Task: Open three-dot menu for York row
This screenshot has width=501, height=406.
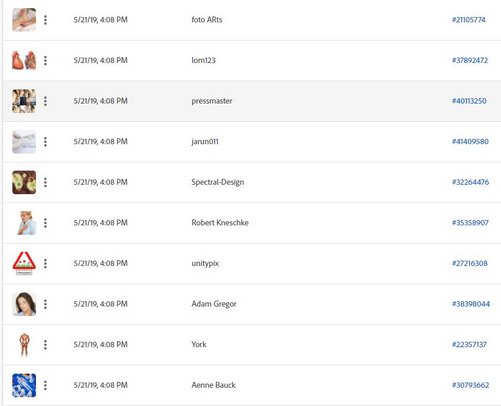Action: point(45,345)
